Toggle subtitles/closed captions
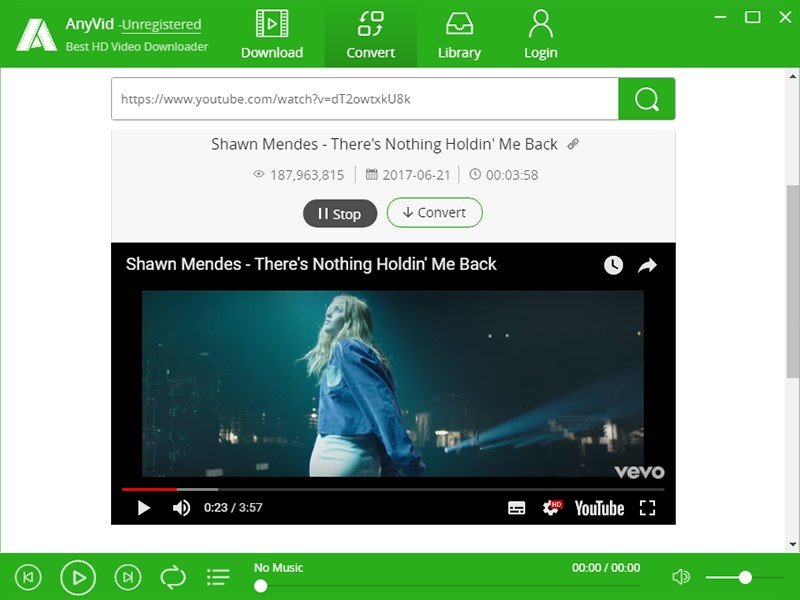 (x=516, y=508)
